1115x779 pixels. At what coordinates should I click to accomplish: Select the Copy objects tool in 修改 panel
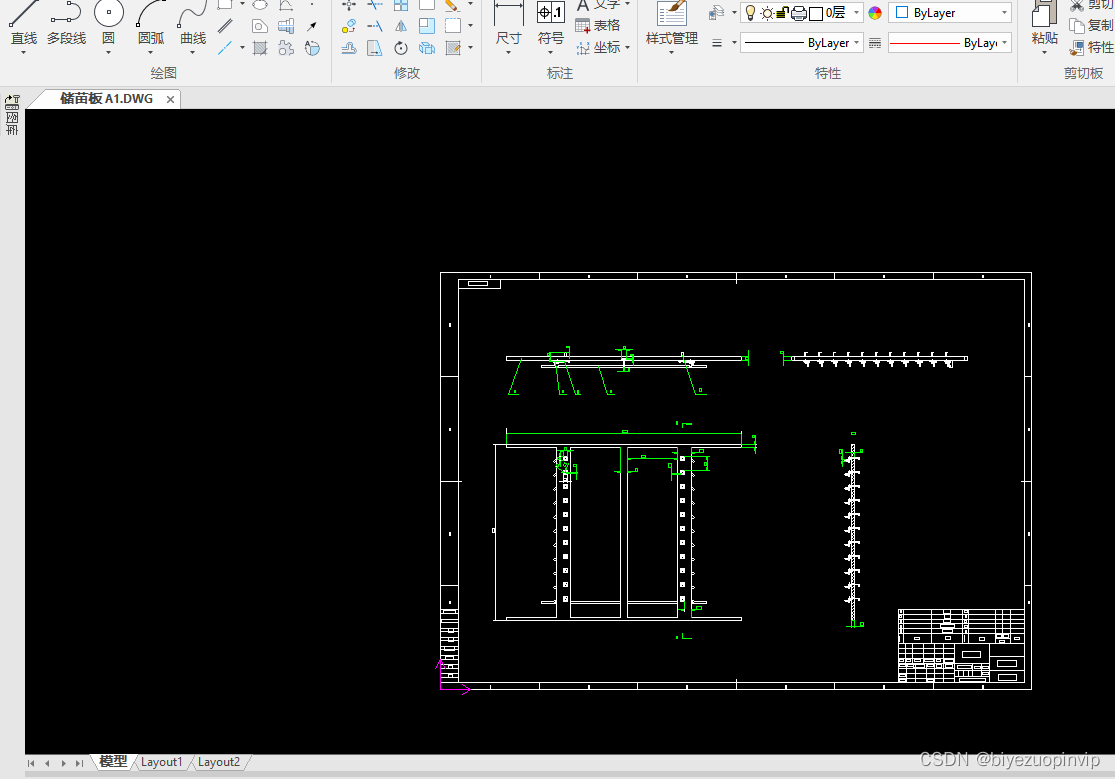[348, 26]
